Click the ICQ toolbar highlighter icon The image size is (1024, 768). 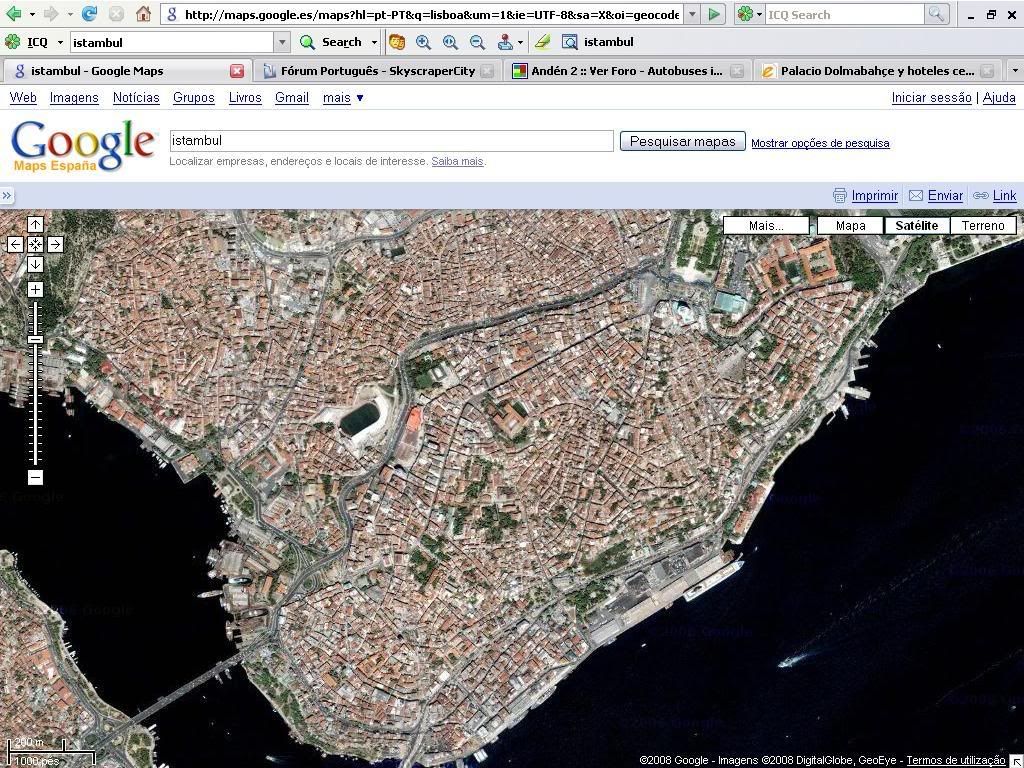[x=542, y=42]
